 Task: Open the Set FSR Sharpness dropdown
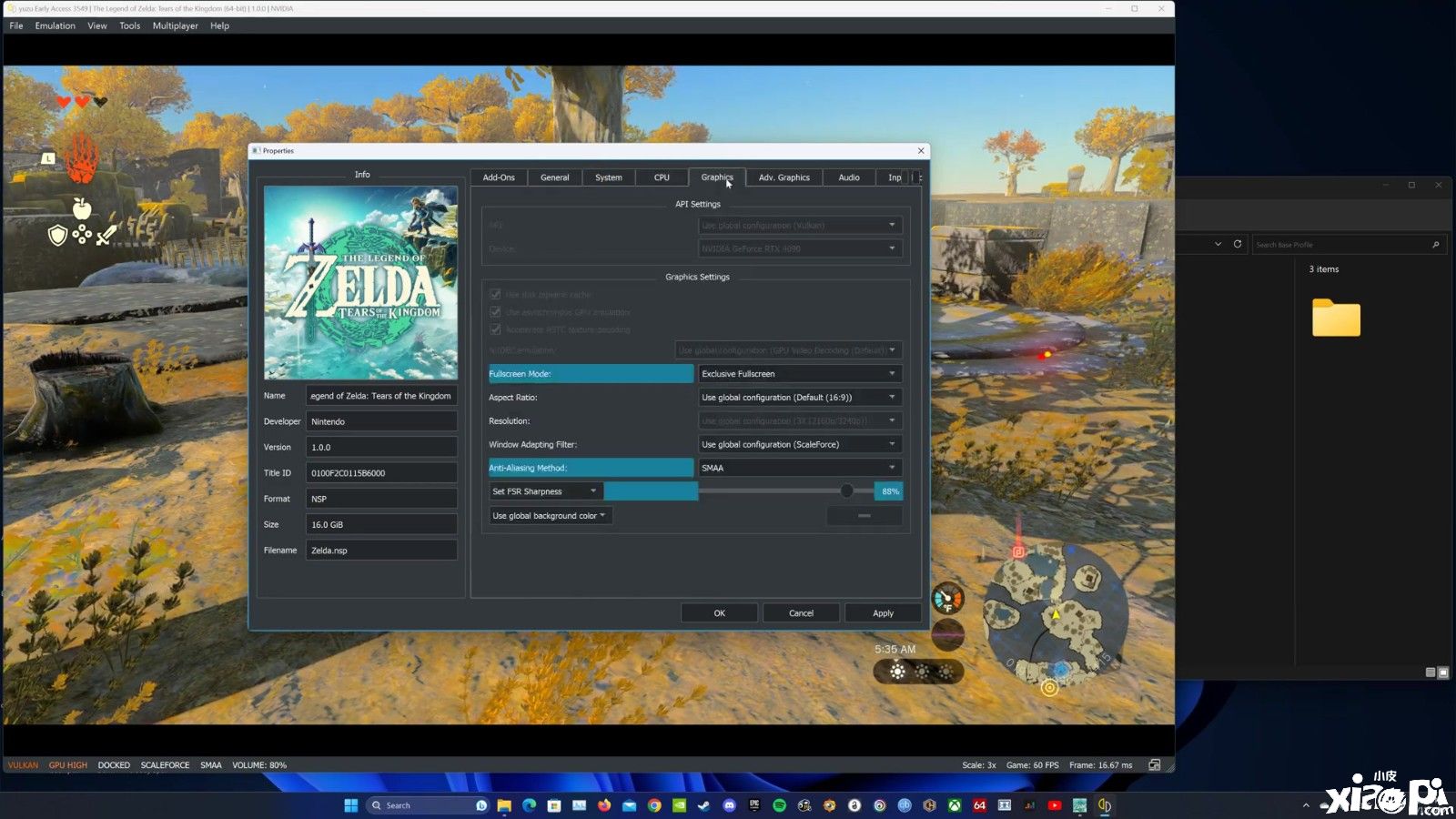[545, 491]
